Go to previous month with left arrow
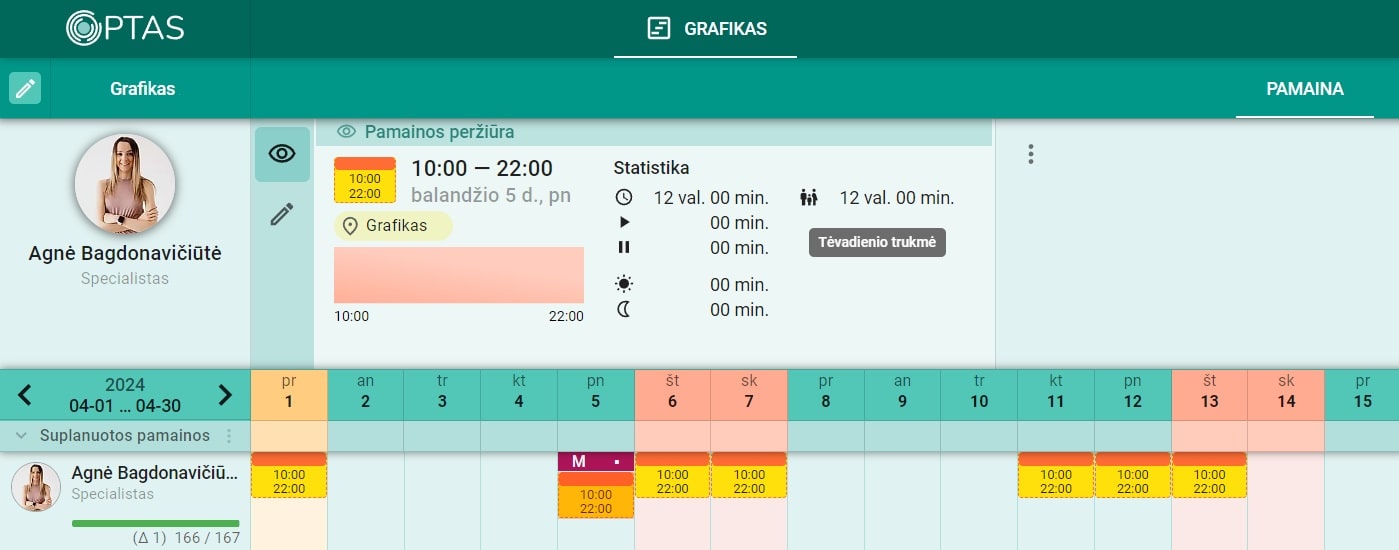The image size is (1399, 550). coord(25,395)
